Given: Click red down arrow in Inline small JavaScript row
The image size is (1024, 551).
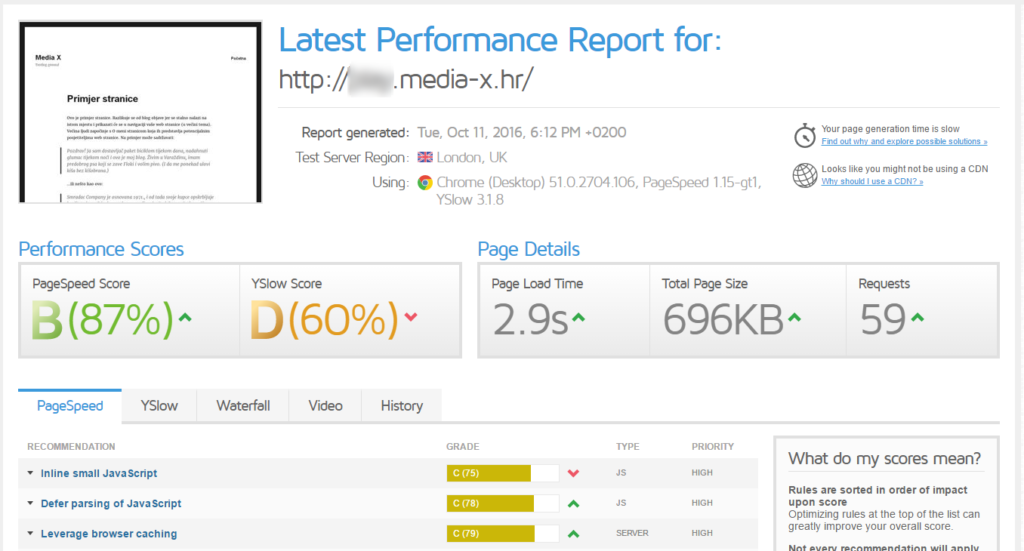Looking at the screenshot, I should pos(573,473).
